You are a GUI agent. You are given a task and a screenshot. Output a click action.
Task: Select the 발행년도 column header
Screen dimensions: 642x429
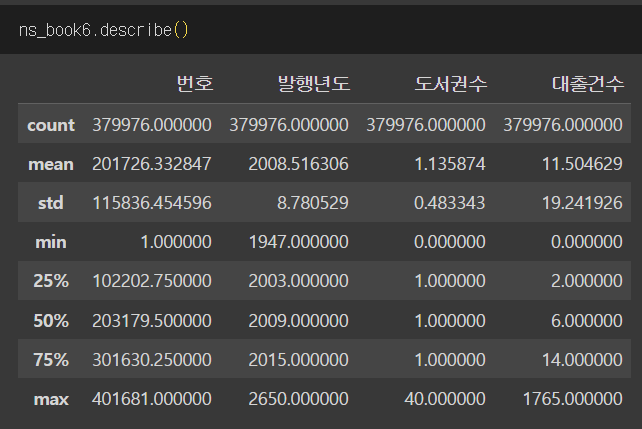point(314,84)
